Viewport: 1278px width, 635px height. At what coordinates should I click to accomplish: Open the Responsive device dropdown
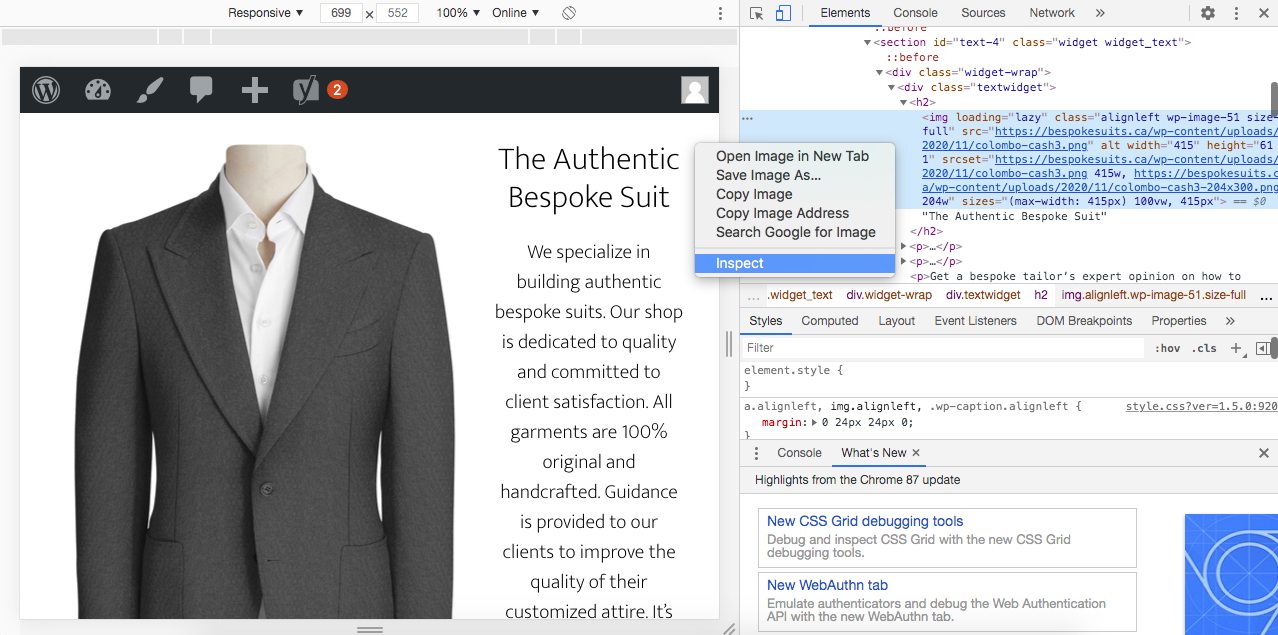pos(262,12)
